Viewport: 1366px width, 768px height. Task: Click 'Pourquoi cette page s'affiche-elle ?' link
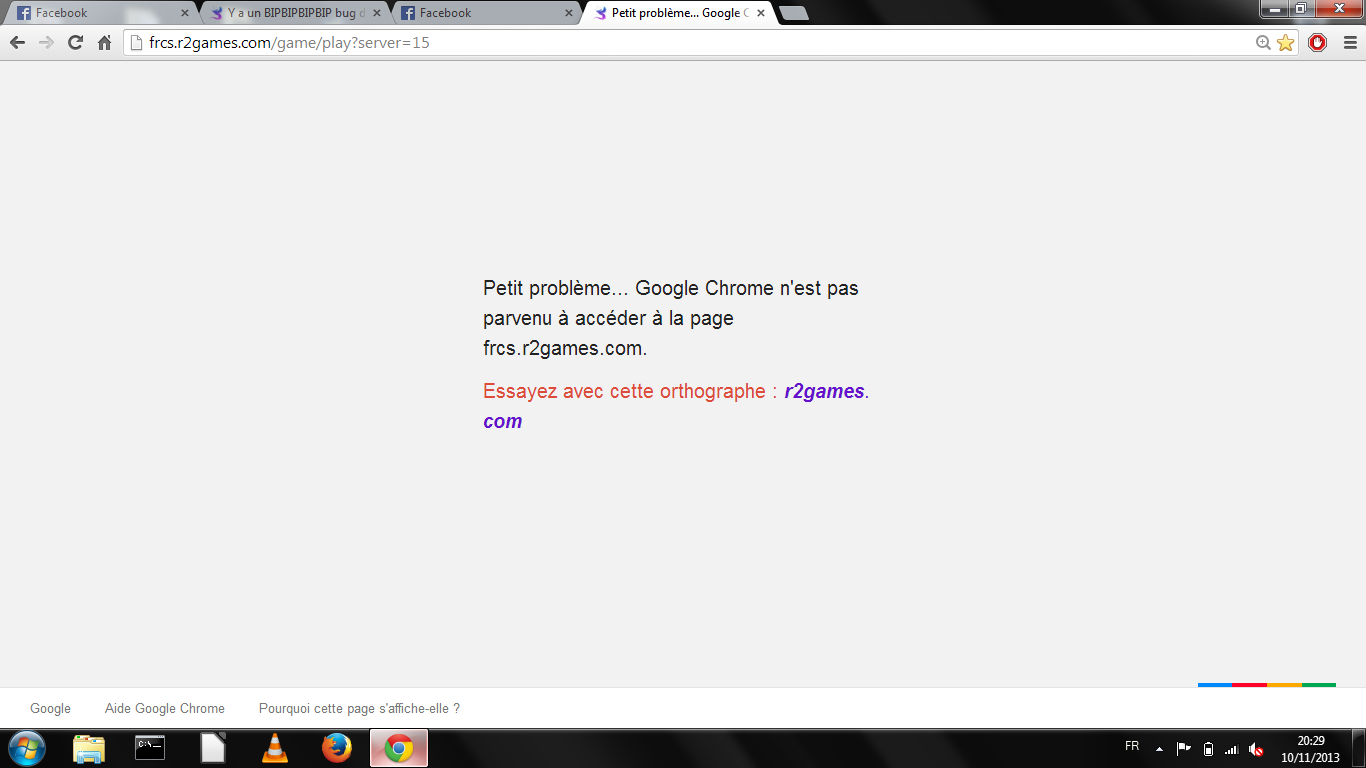[x=359, y=709]
